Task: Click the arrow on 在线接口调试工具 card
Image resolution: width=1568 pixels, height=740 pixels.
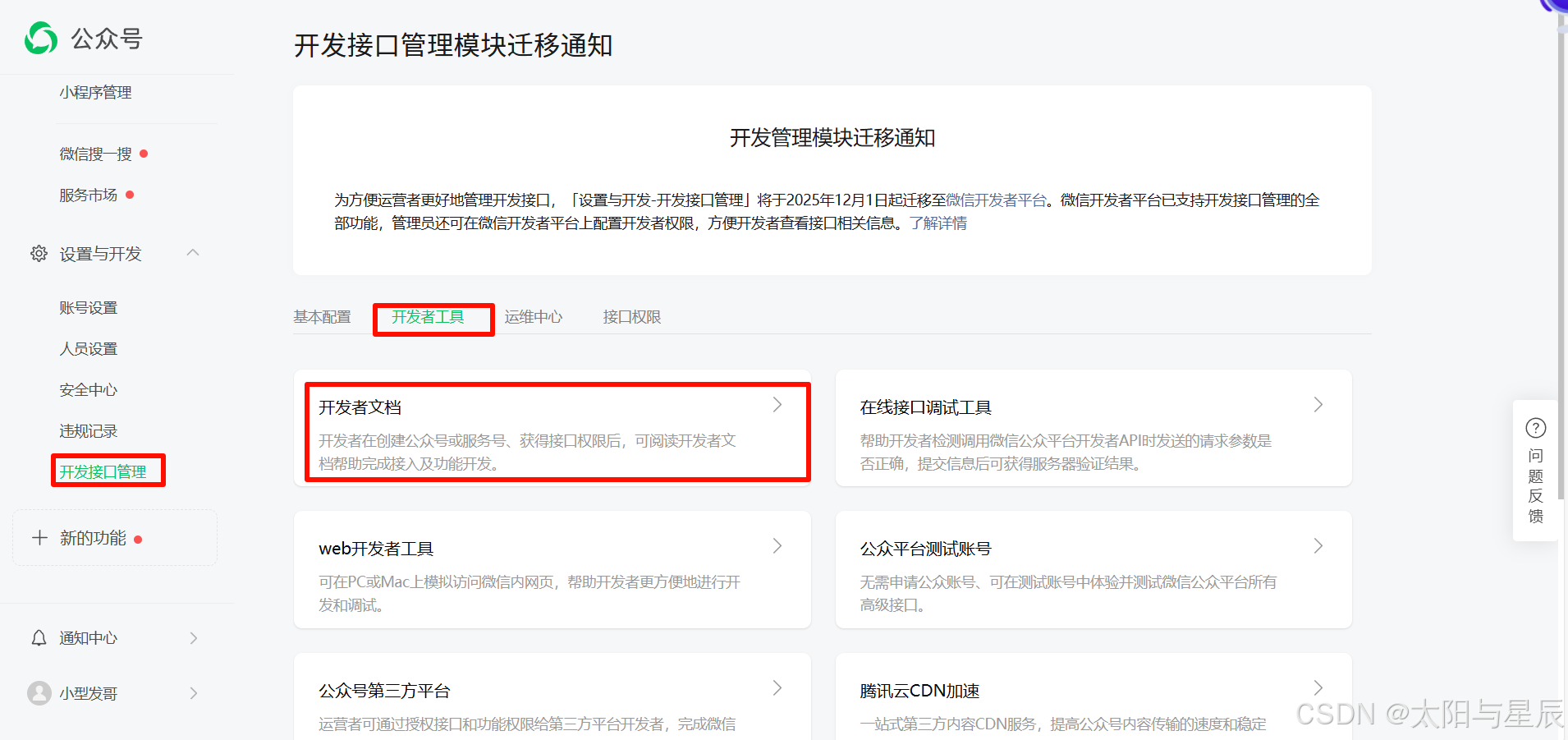Action: [x=1318, y=405]
